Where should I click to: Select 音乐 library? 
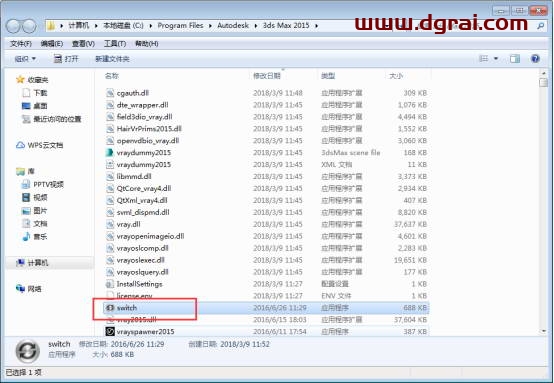pyautogui.click(x=40, y=237)
